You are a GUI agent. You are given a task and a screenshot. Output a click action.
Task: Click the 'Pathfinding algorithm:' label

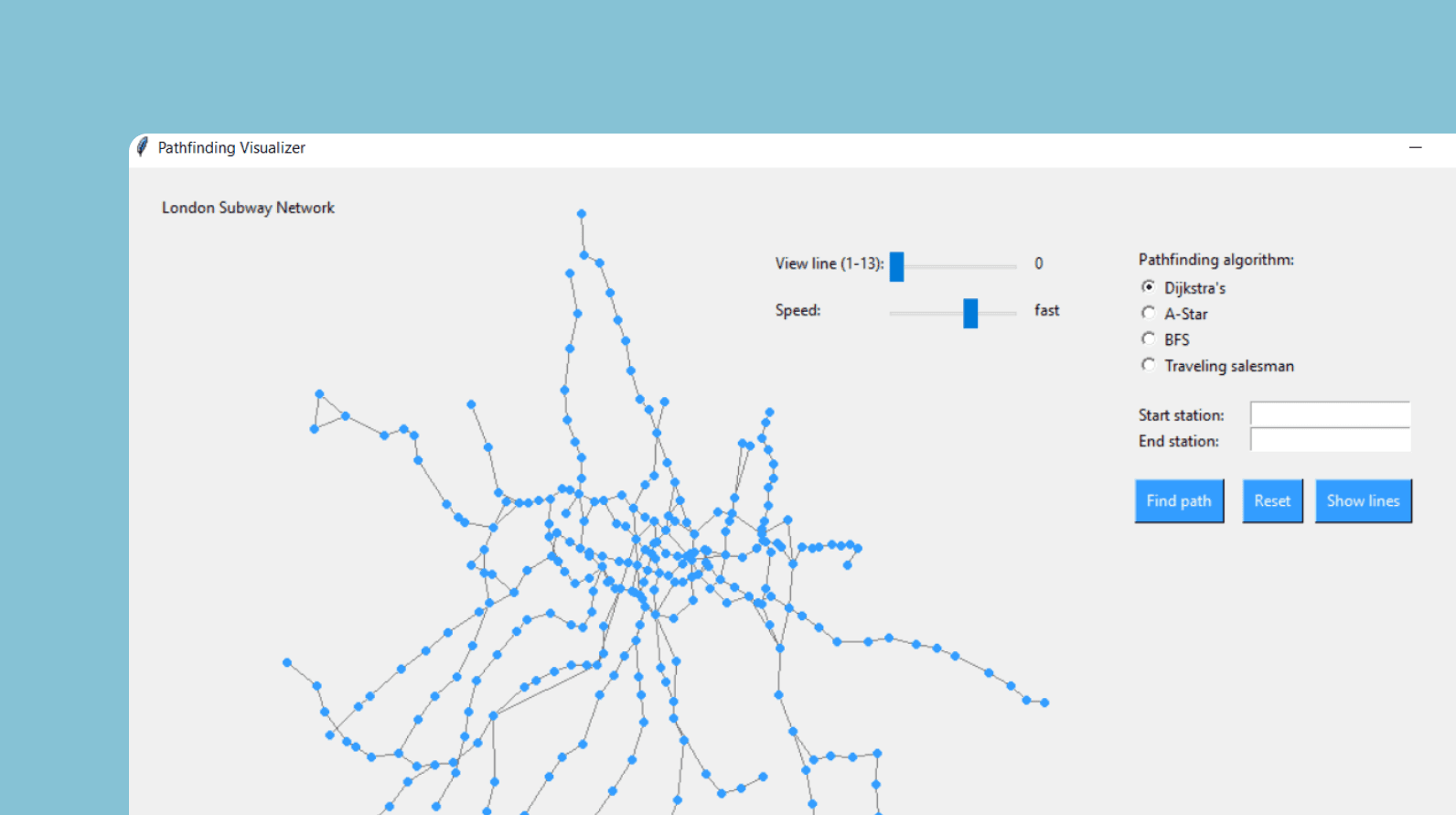tap(1215, 260)
